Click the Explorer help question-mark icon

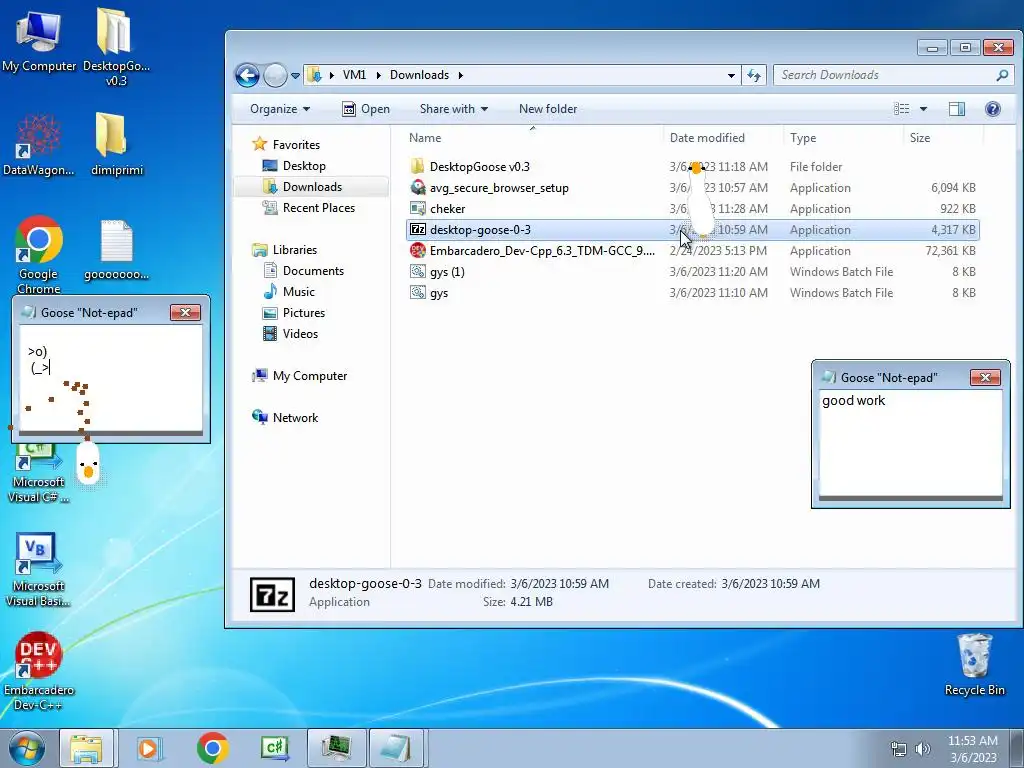pyautogui.click(x=993, y=109)
